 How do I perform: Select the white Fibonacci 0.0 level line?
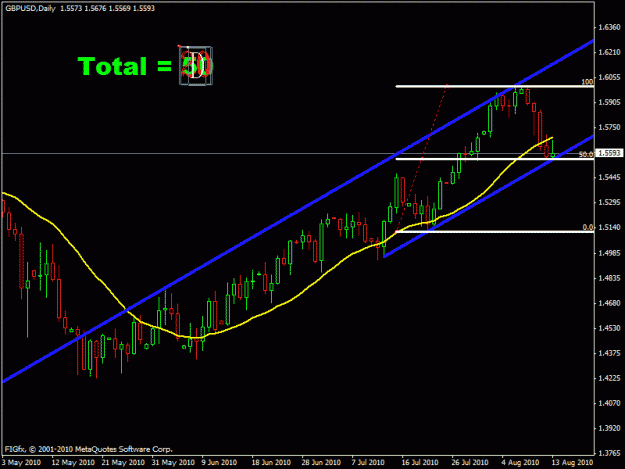coord(494,232)
